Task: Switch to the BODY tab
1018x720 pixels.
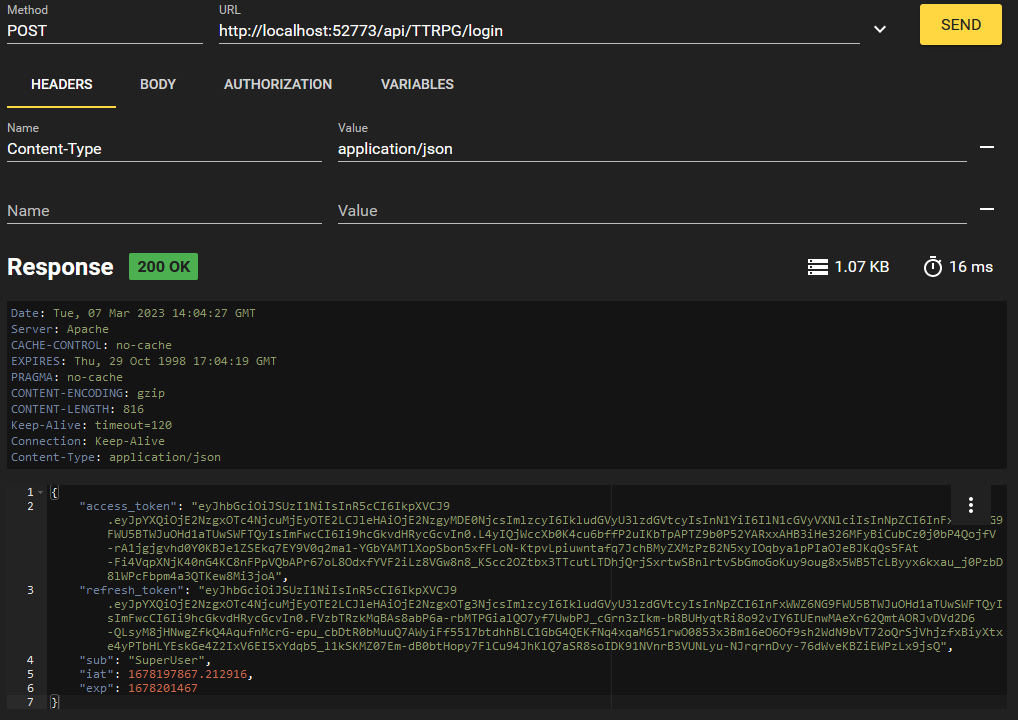Action: coord(158,85)
